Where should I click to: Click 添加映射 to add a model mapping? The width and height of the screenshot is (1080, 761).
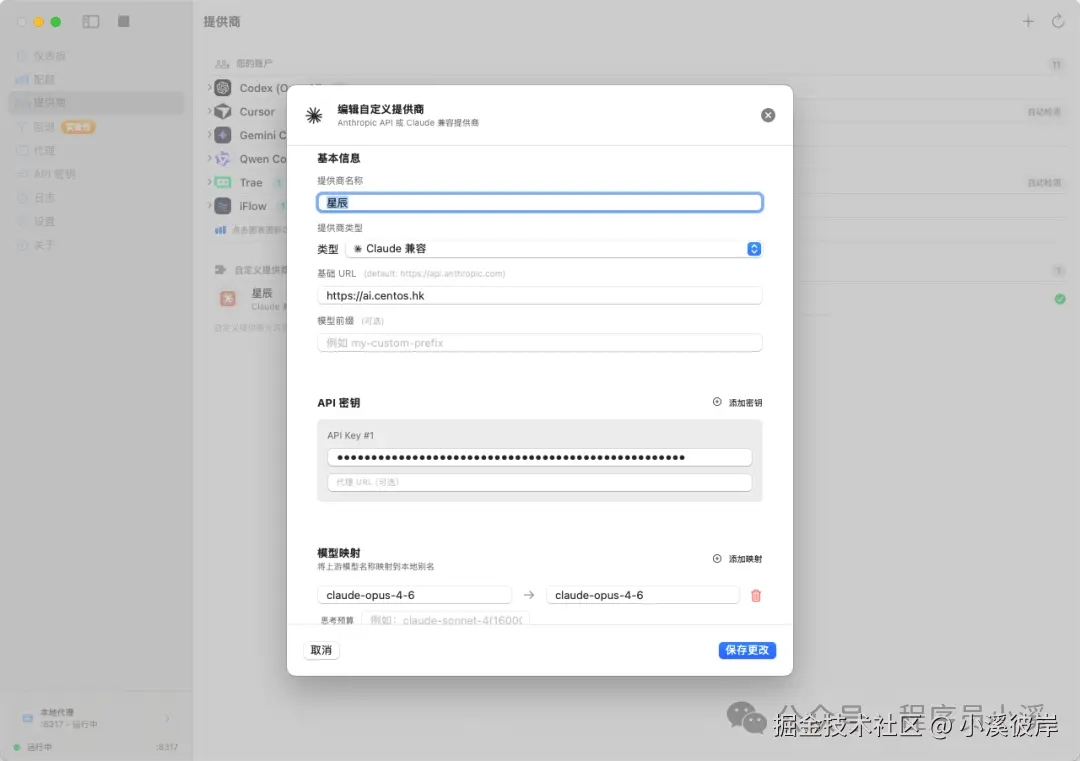737,559
